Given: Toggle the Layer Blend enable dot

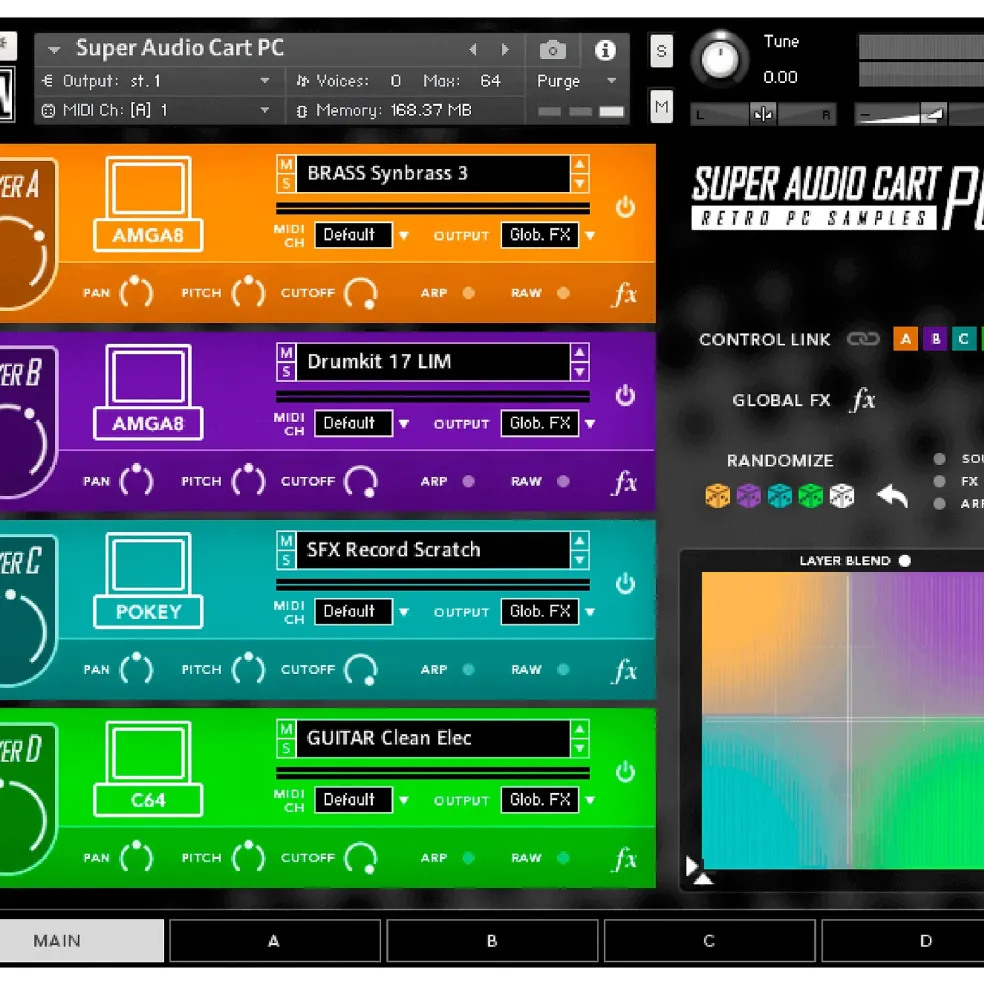Looking at the screenshot, I should pos(905,560).
